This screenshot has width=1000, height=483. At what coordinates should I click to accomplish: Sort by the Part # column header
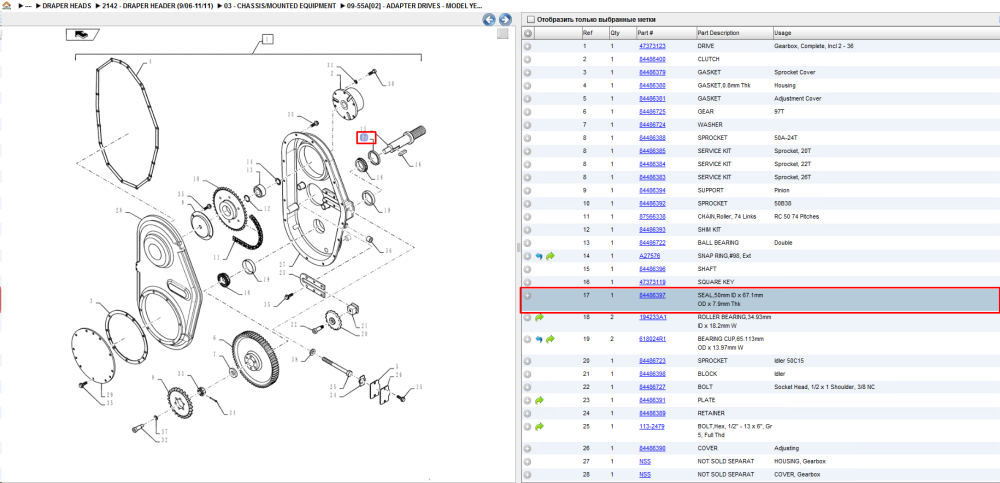645,33
